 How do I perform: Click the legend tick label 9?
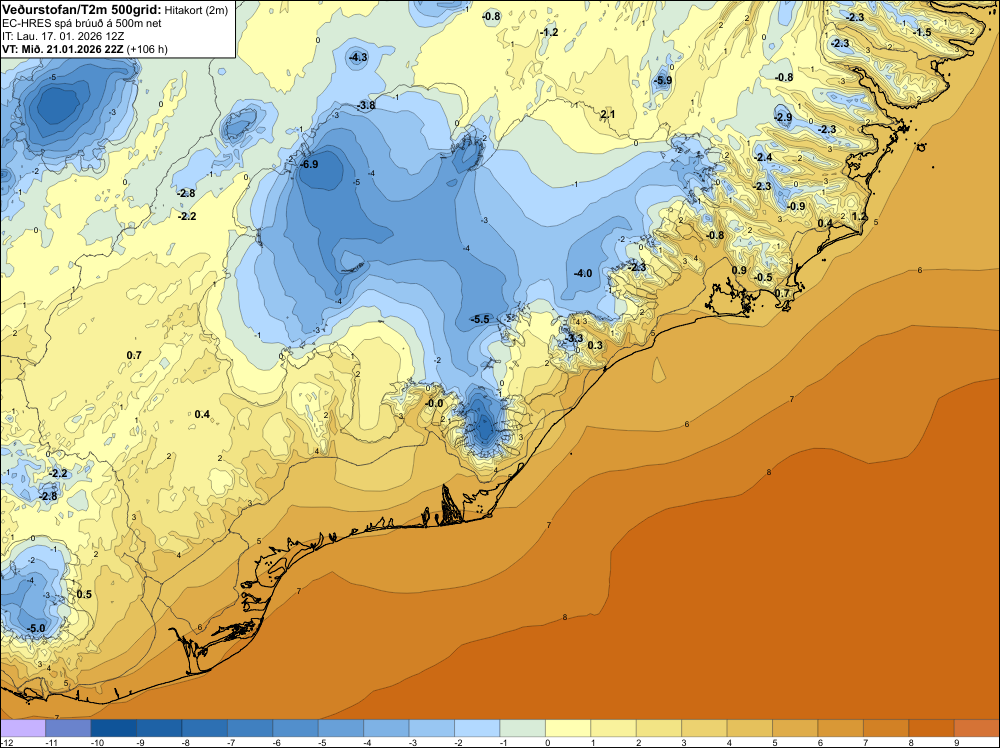coord(957,743)
